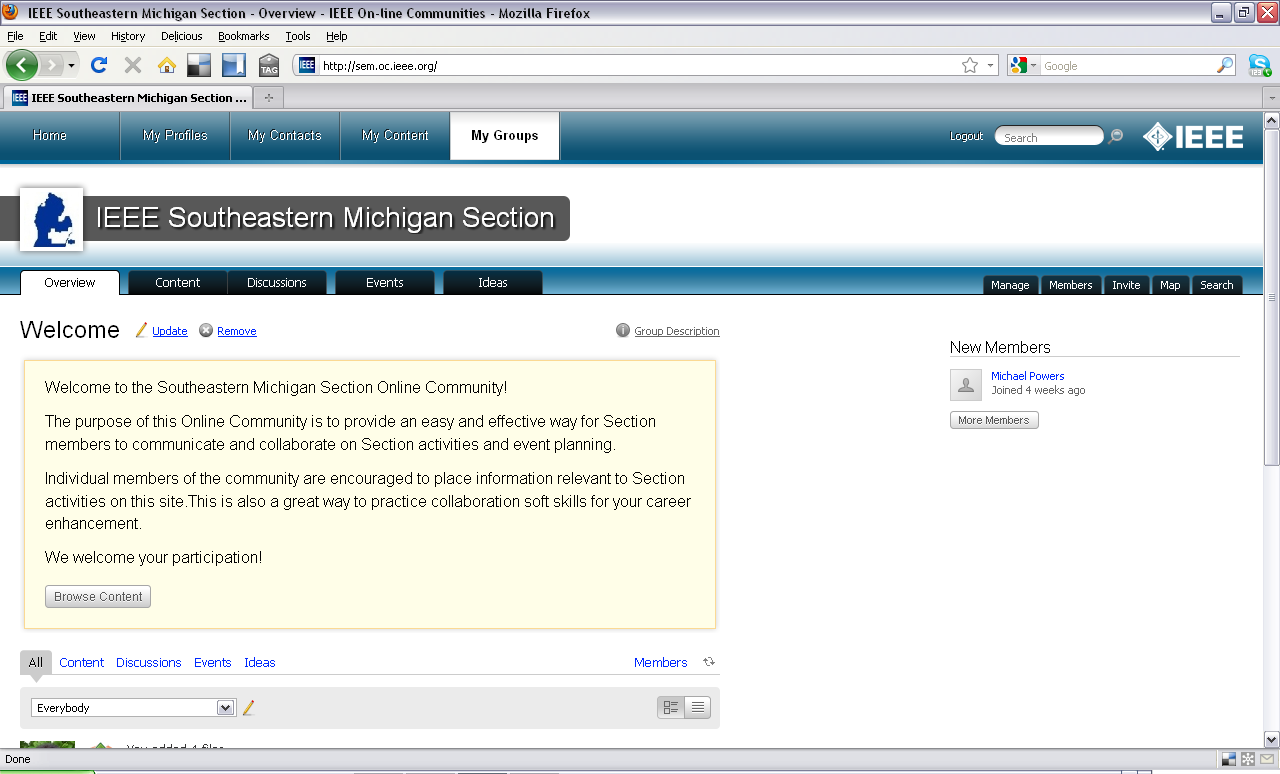Click the site search magnifier next to Logout
Viewport: 1280px width, 774px height.
tap(1116, 136)
